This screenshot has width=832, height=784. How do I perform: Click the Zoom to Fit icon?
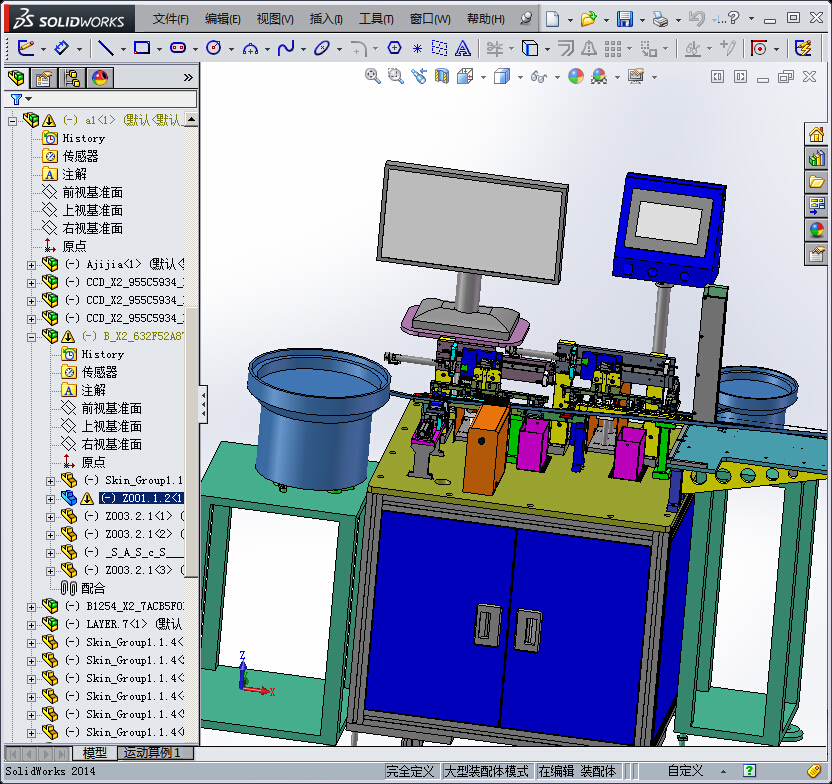pos(373,76)
